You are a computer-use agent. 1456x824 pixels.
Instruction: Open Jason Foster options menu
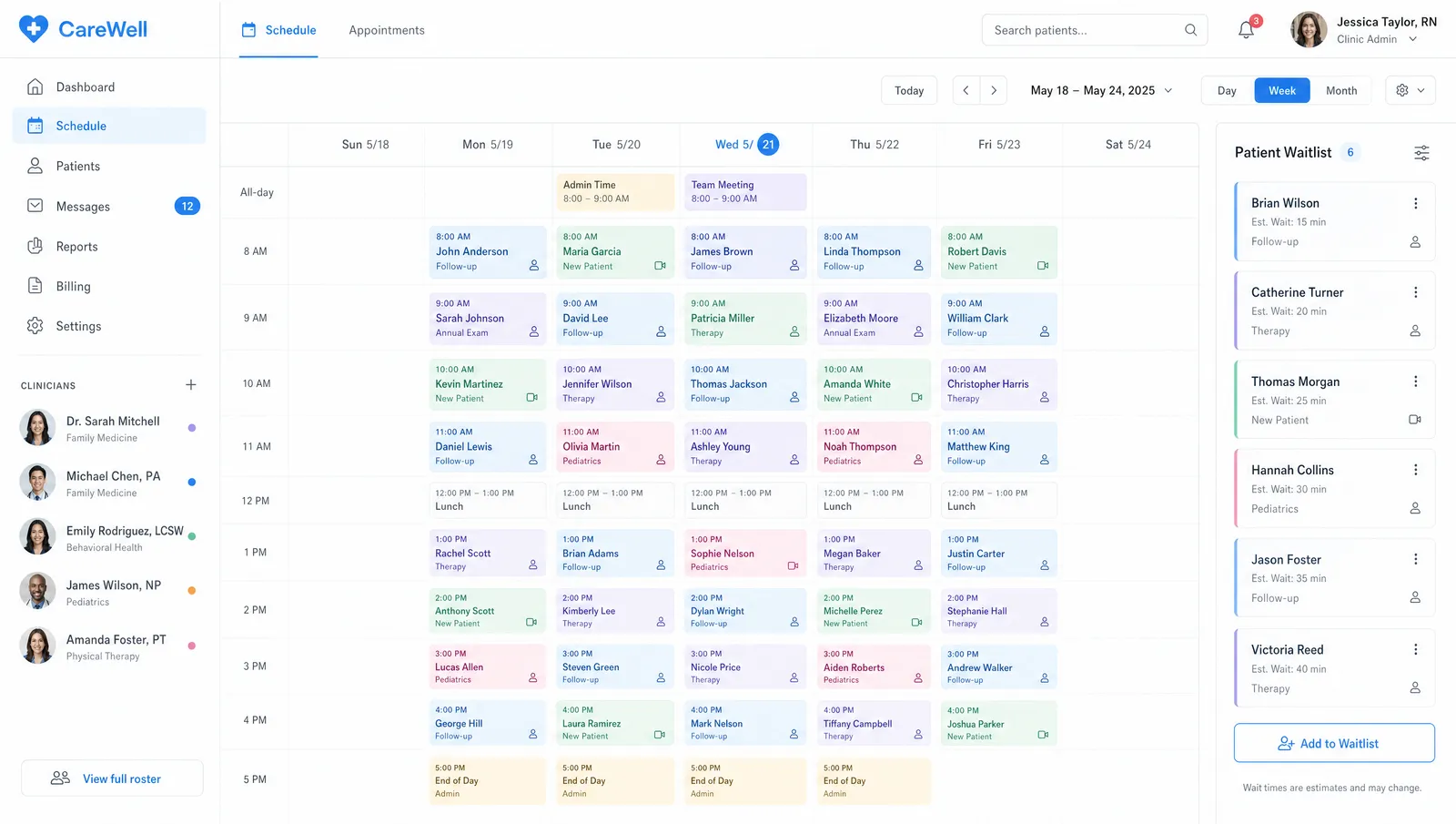coord(1415,559)
